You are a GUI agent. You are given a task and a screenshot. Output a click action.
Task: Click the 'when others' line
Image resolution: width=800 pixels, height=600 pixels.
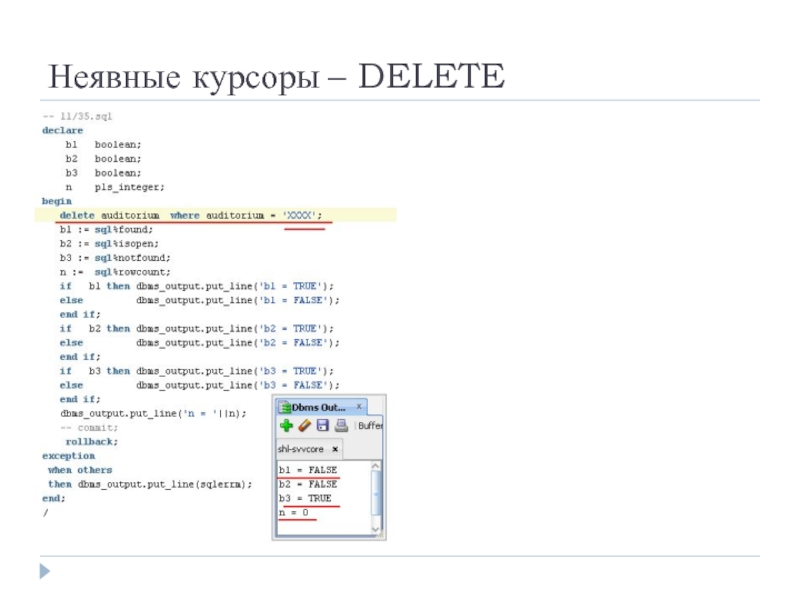pyautogui.click(x=80, y=470)
